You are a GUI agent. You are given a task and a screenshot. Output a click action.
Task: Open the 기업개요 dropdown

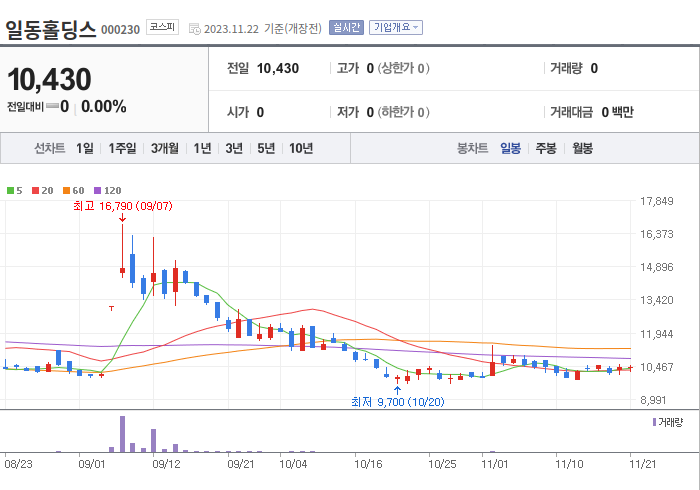point(396,28)
